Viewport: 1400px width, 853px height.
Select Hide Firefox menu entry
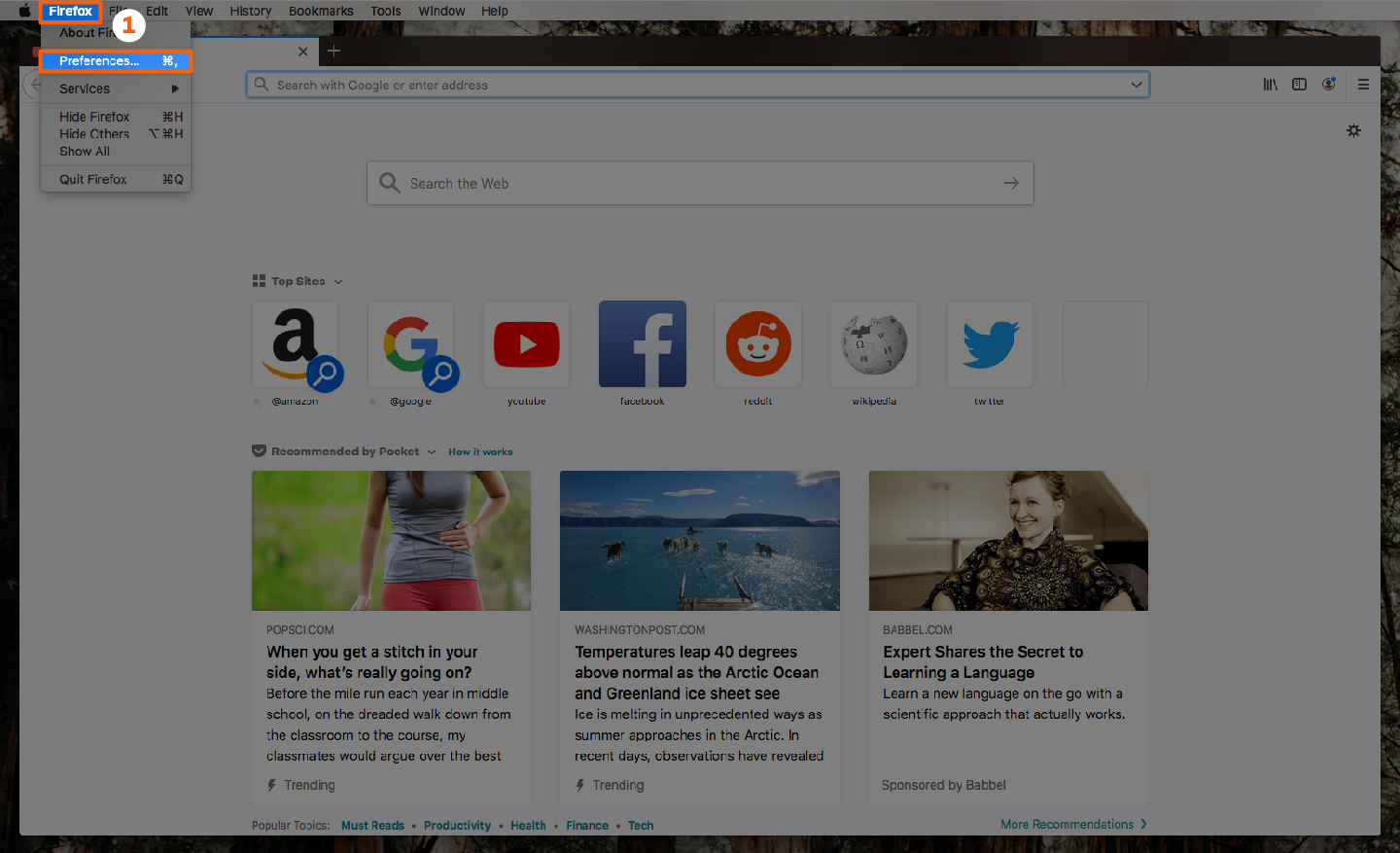pos(116,117)
